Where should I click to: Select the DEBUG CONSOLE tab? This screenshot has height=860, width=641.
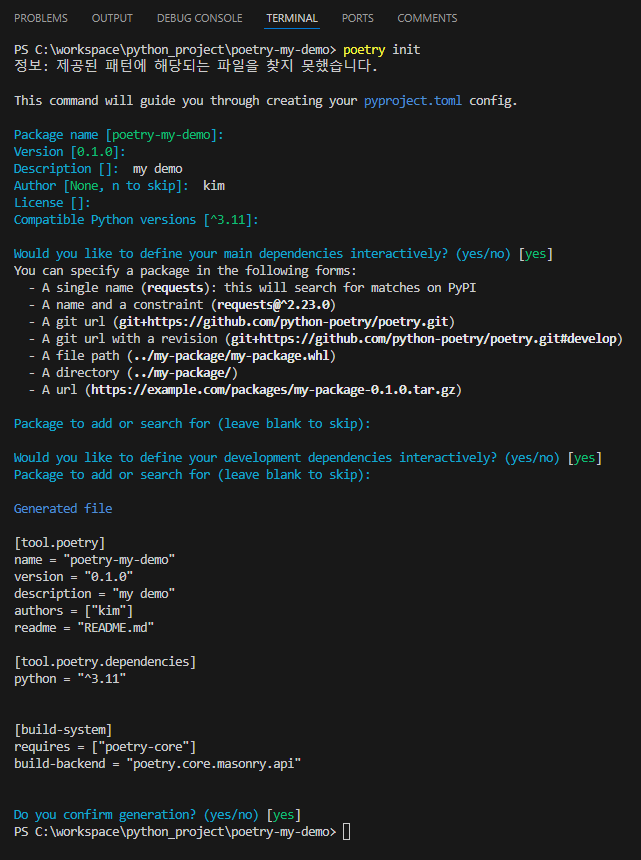200,18
